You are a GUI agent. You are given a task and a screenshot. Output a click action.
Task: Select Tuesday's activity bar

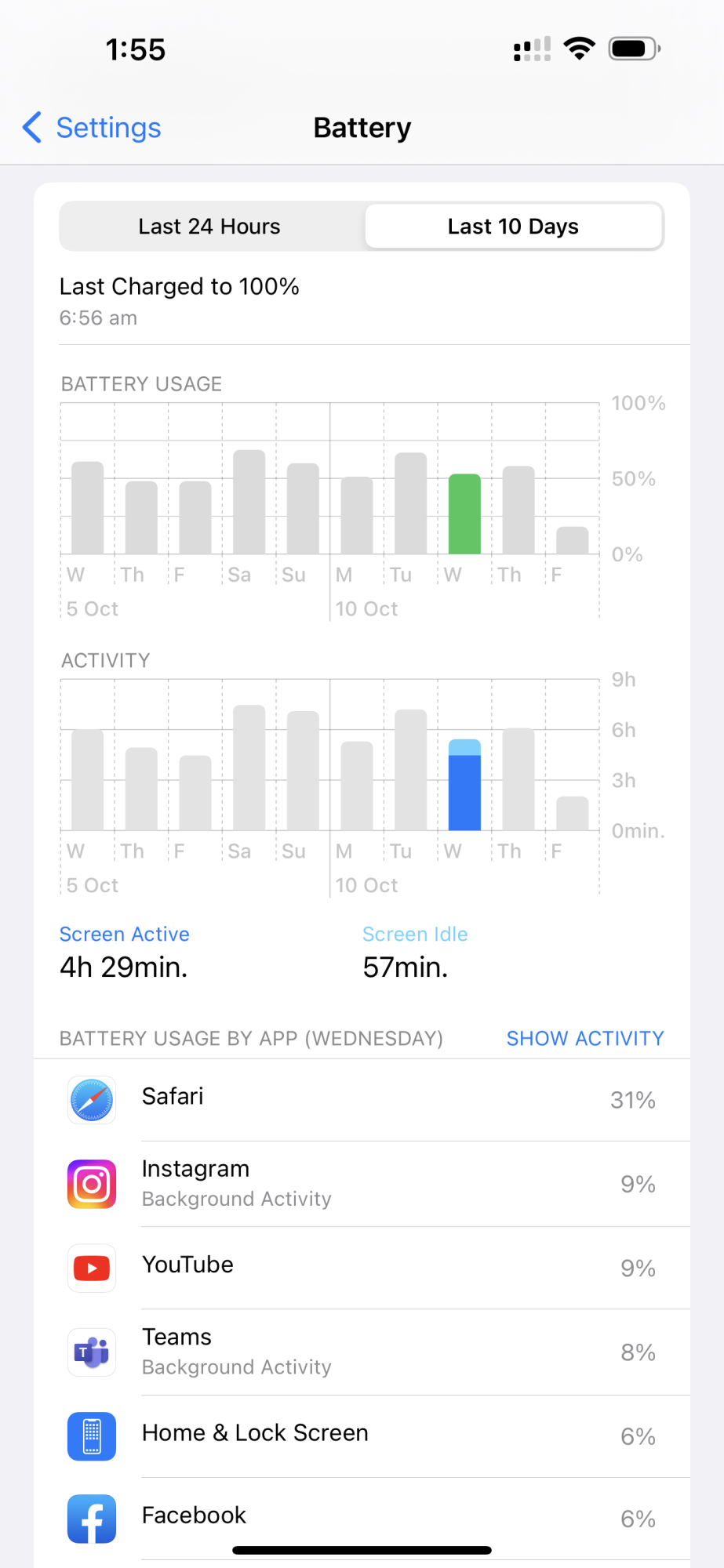coord(411,770)
